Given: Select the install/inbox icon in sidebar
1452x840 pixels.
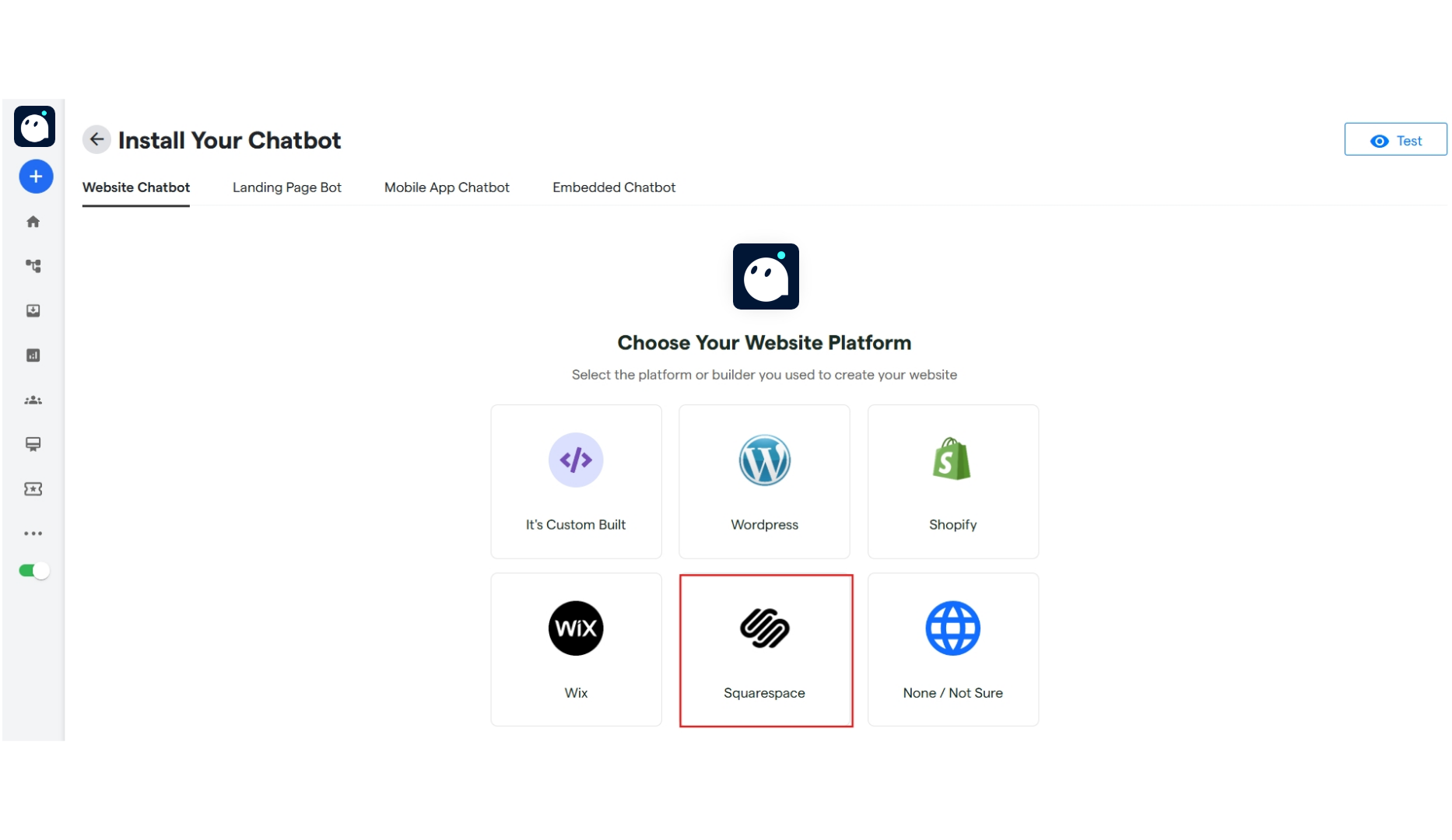Looking at the screenshot, I should (33, 310).
